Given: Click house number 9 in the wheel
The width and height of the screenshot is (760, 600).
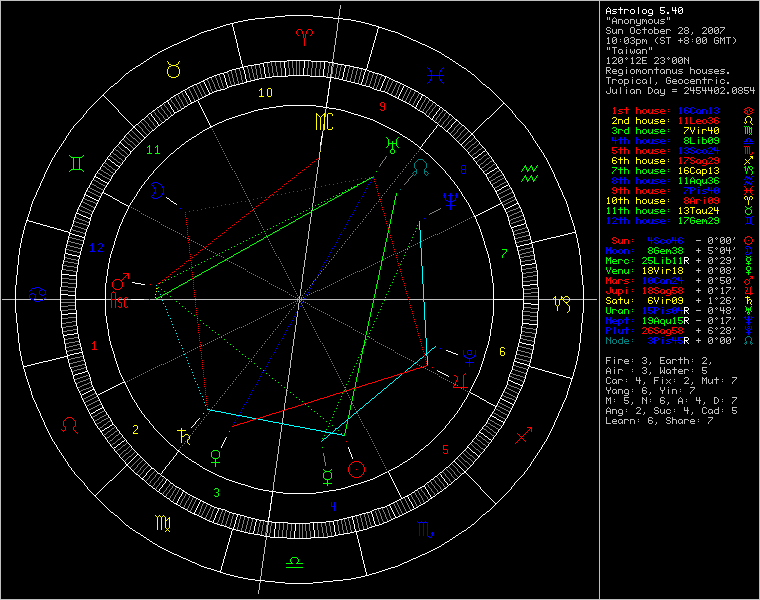Looking at the screenshot, I should tap(382, 107).
